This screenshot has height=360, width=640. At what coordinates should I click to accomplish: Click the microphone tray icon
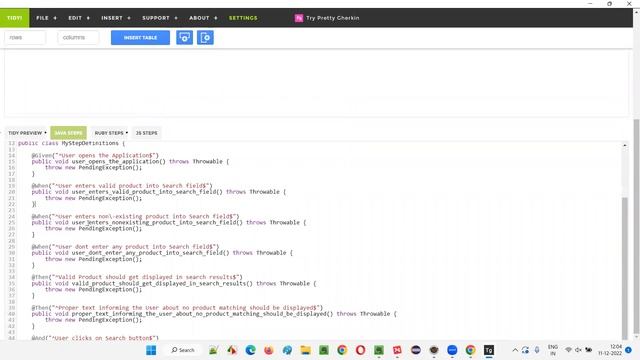point(537,350)
